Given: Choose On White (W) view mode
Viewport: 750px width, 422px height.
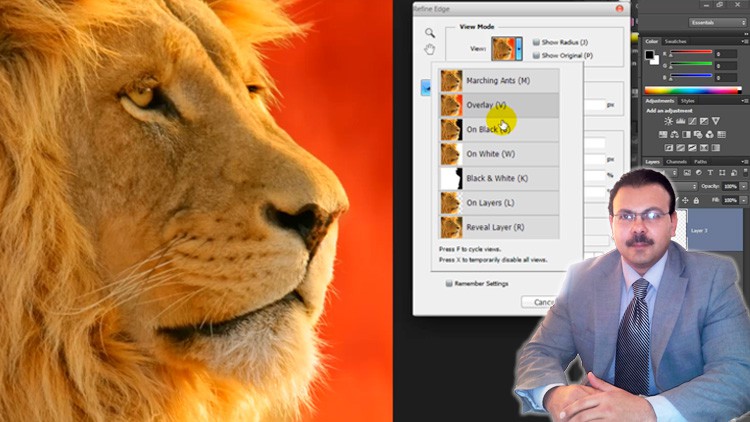Looking at the screenshot, I should pos(499,154).
